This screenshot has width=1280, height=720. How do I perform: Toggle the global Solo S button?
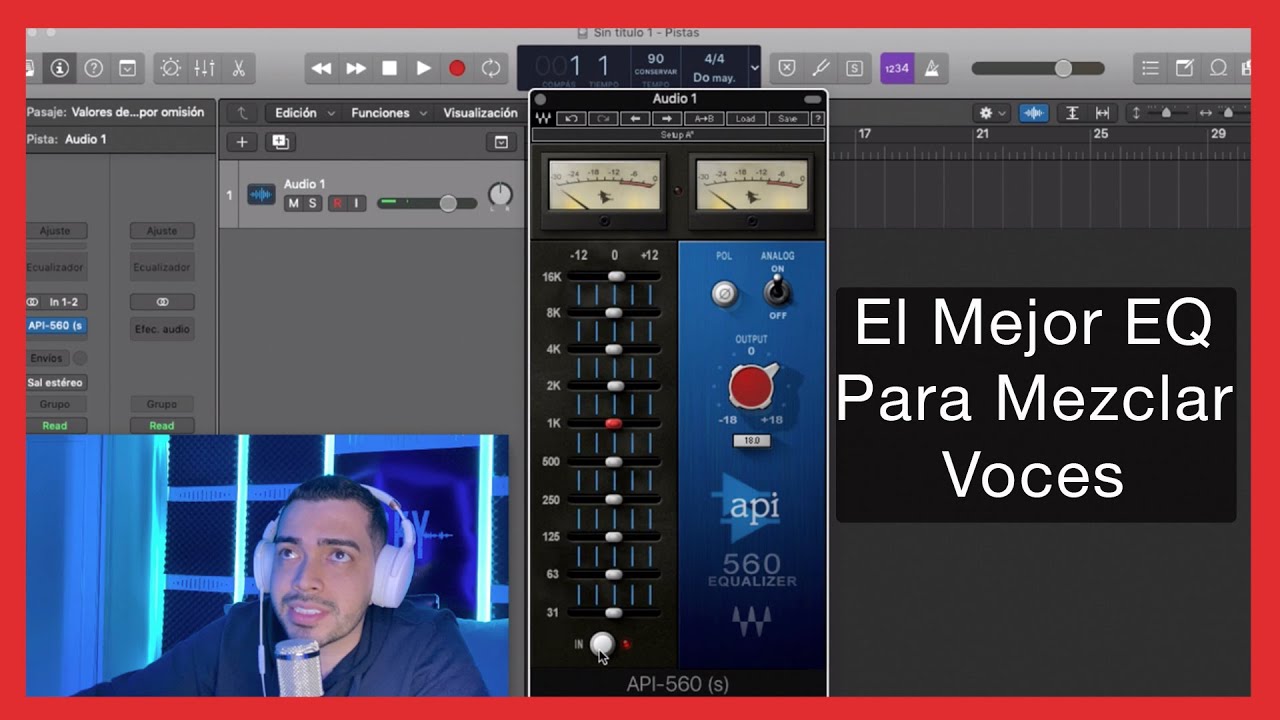[854, 68]
